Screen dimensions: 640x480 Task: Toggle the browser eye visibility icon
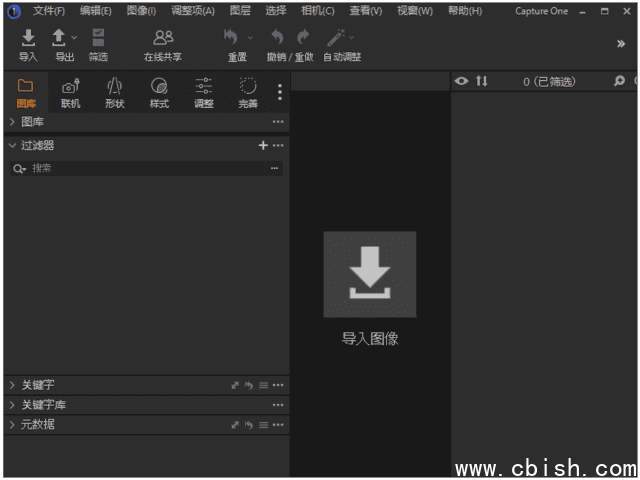pos(461,82)
